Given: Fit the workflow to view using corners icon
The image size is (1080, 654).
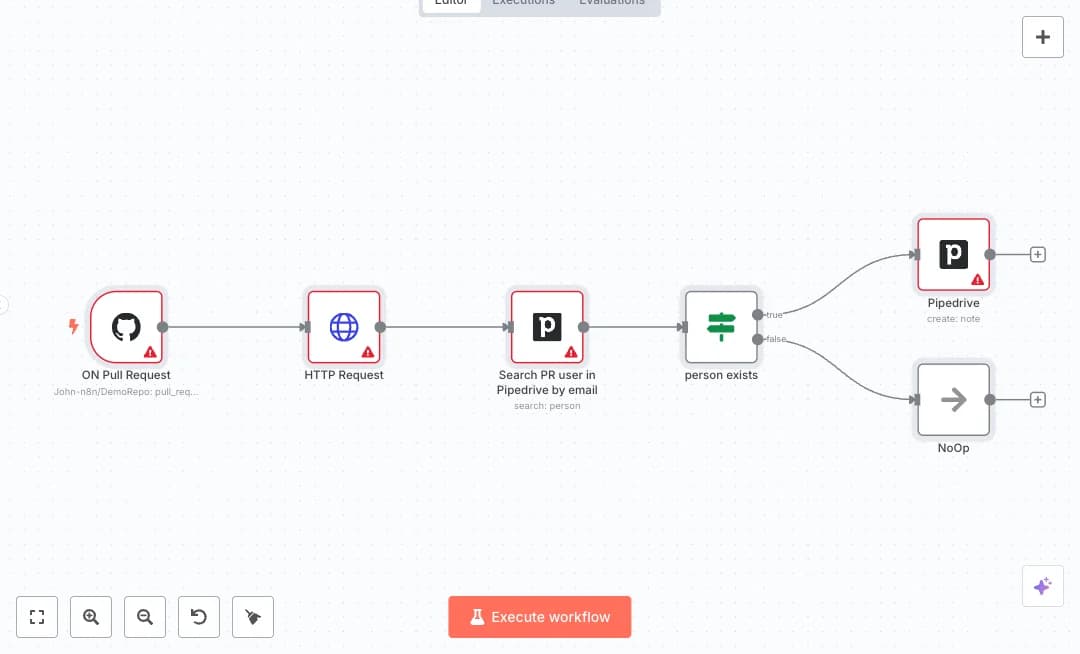Looking at the screenshot, I should tap(37, 617).
